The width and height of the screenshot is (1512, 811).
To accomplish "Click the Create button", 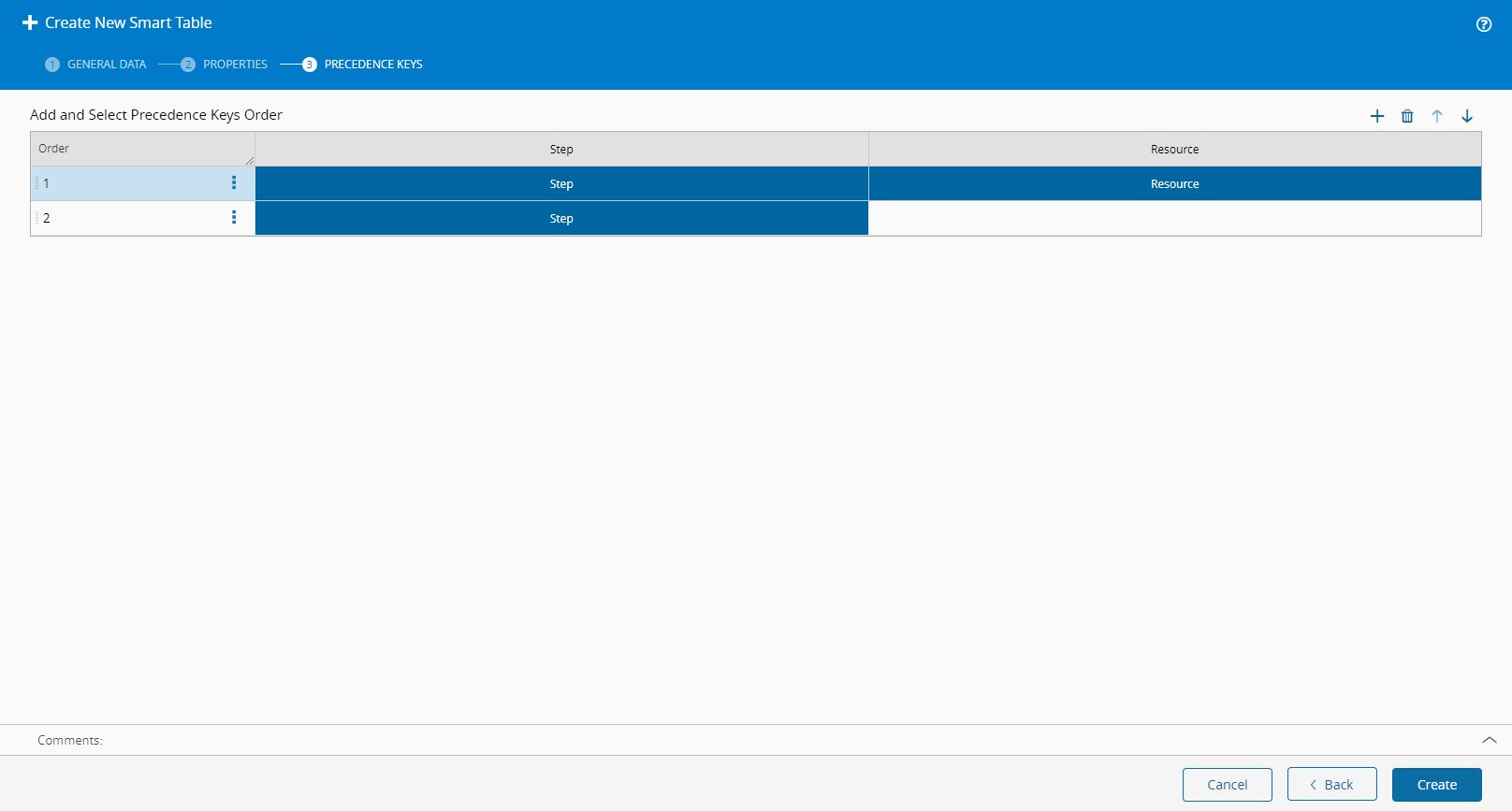I will click(x=1437, y=785).
